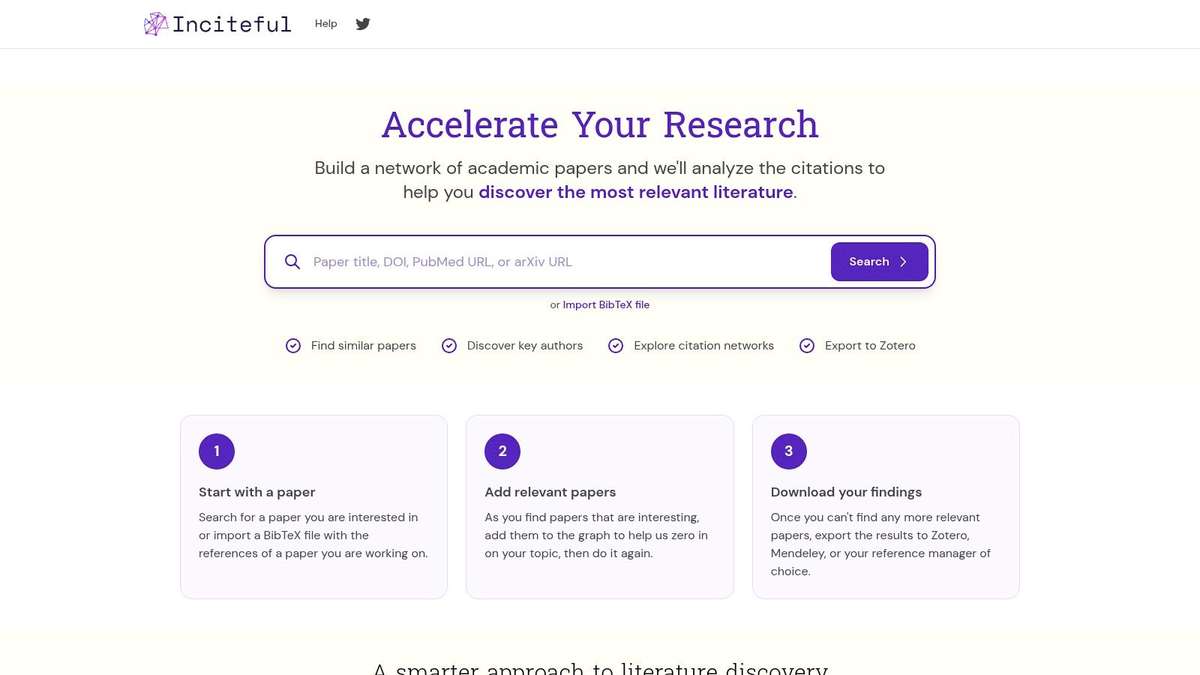Image resolution: width=1200 pixels, height=675 pixels.
Task: Click the magnifying glass search icon
Action: [x=292, y=262]
